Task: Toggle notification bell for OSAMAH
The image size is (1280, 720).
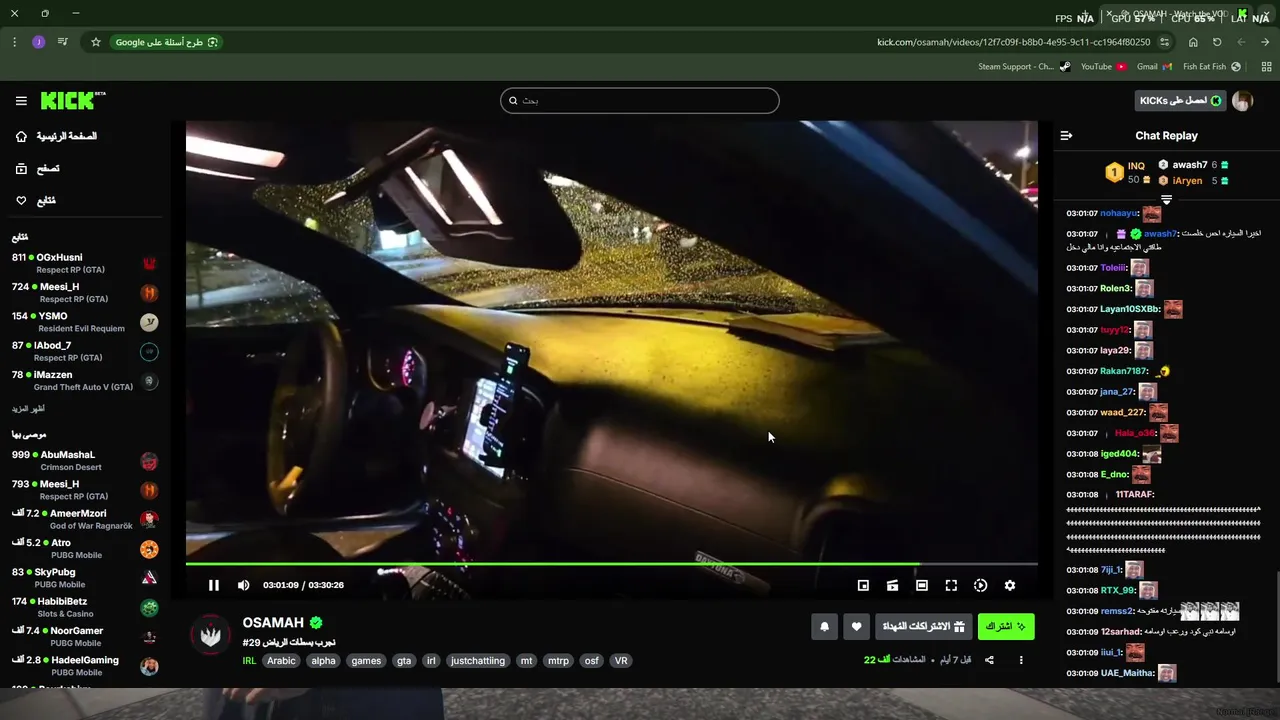Action: 824,627
